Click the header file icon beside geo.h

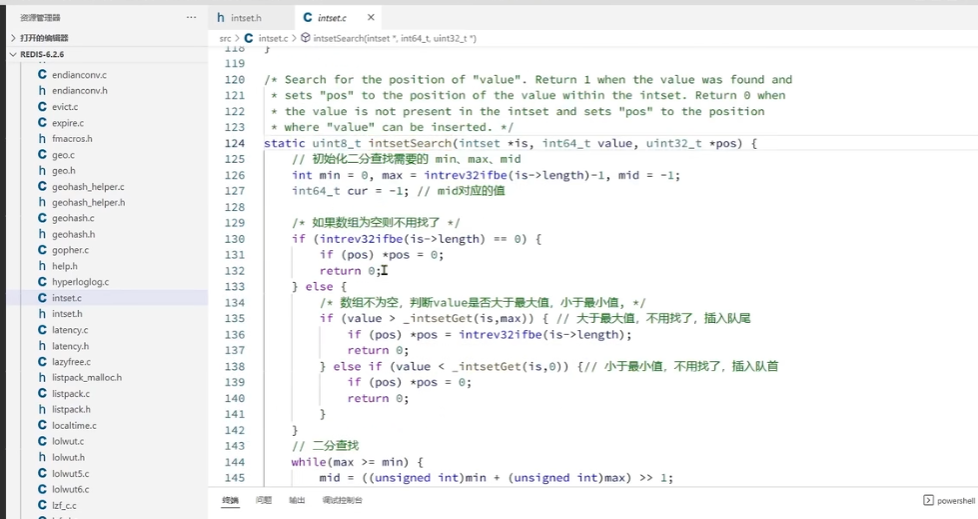coord(42,170)
